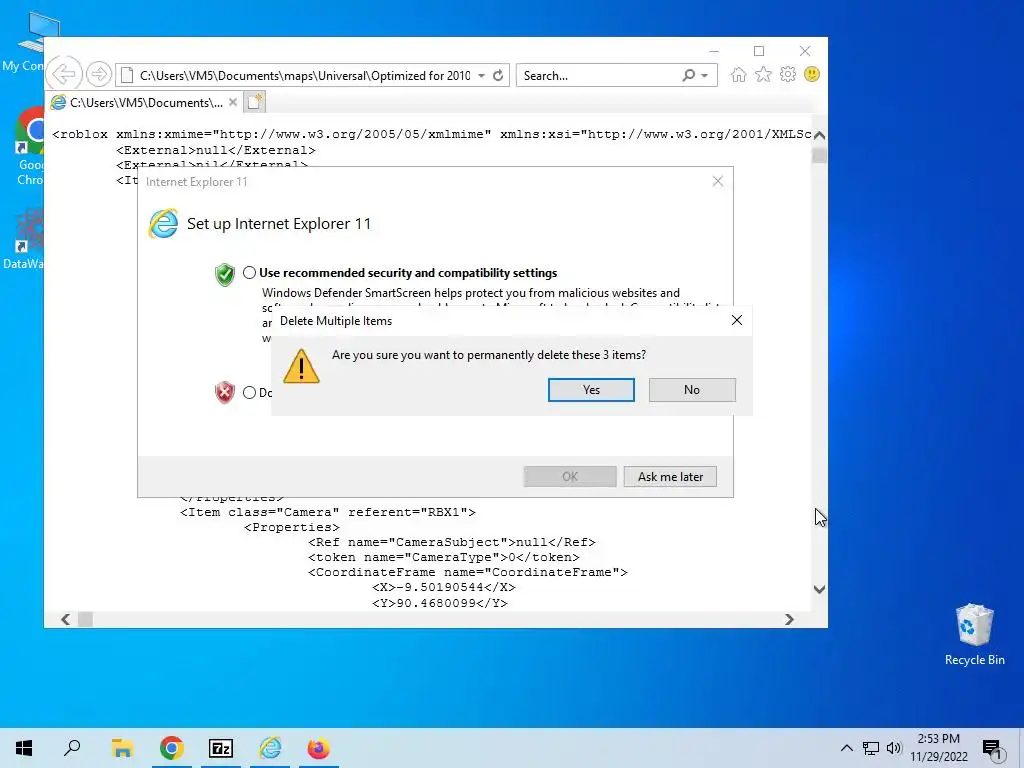The height and width of the screenshot is (768, 1024).
Task: Open Google Chrome from the taskbar
Action: [172, 748]
